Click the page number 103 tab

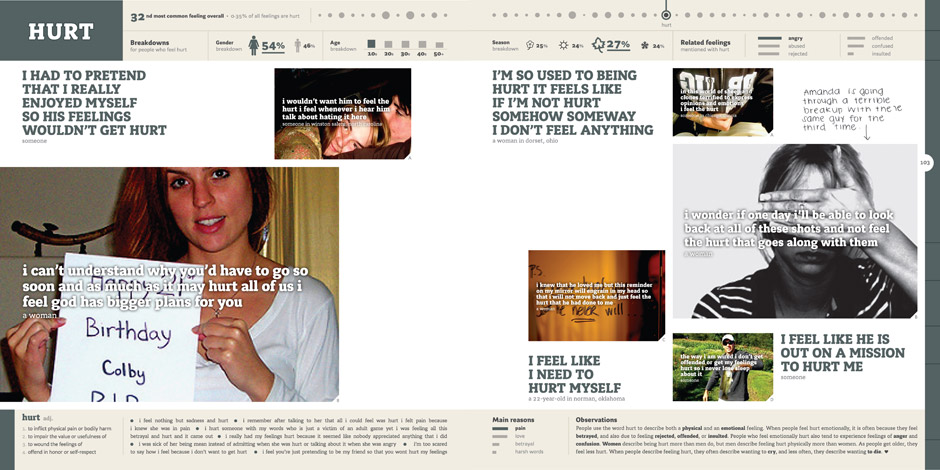coord(925,162)
